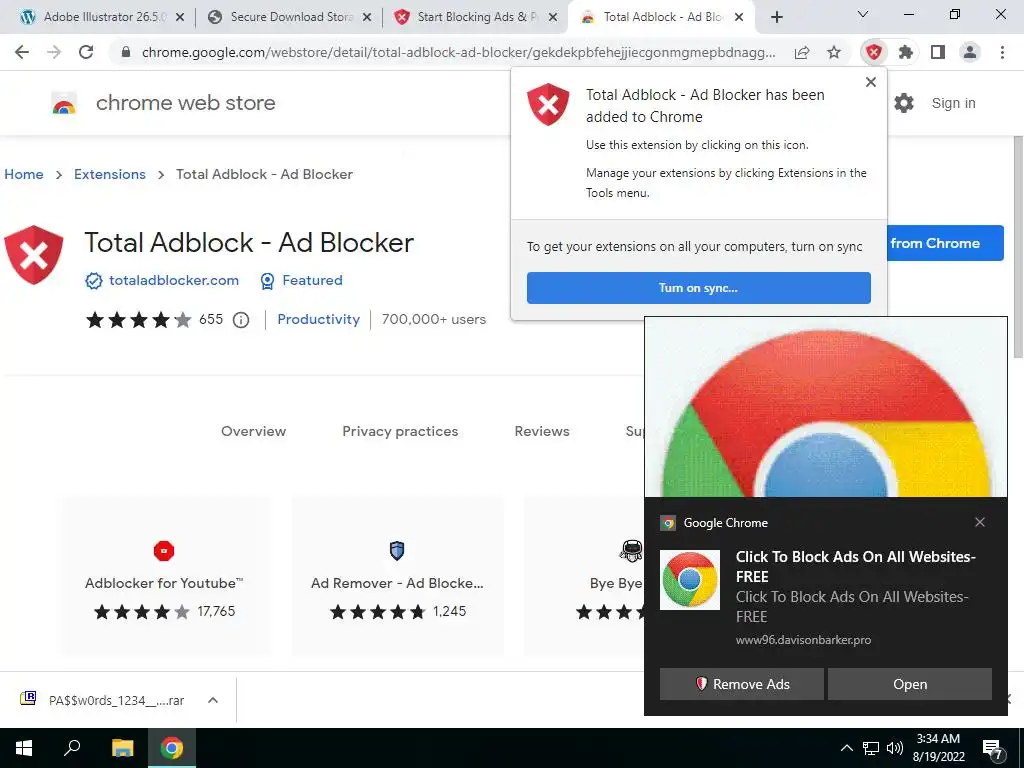This screenshot has height=768, width=1024.
Task: Click the page vertical scrollbar
Action: pos(1017,248)
